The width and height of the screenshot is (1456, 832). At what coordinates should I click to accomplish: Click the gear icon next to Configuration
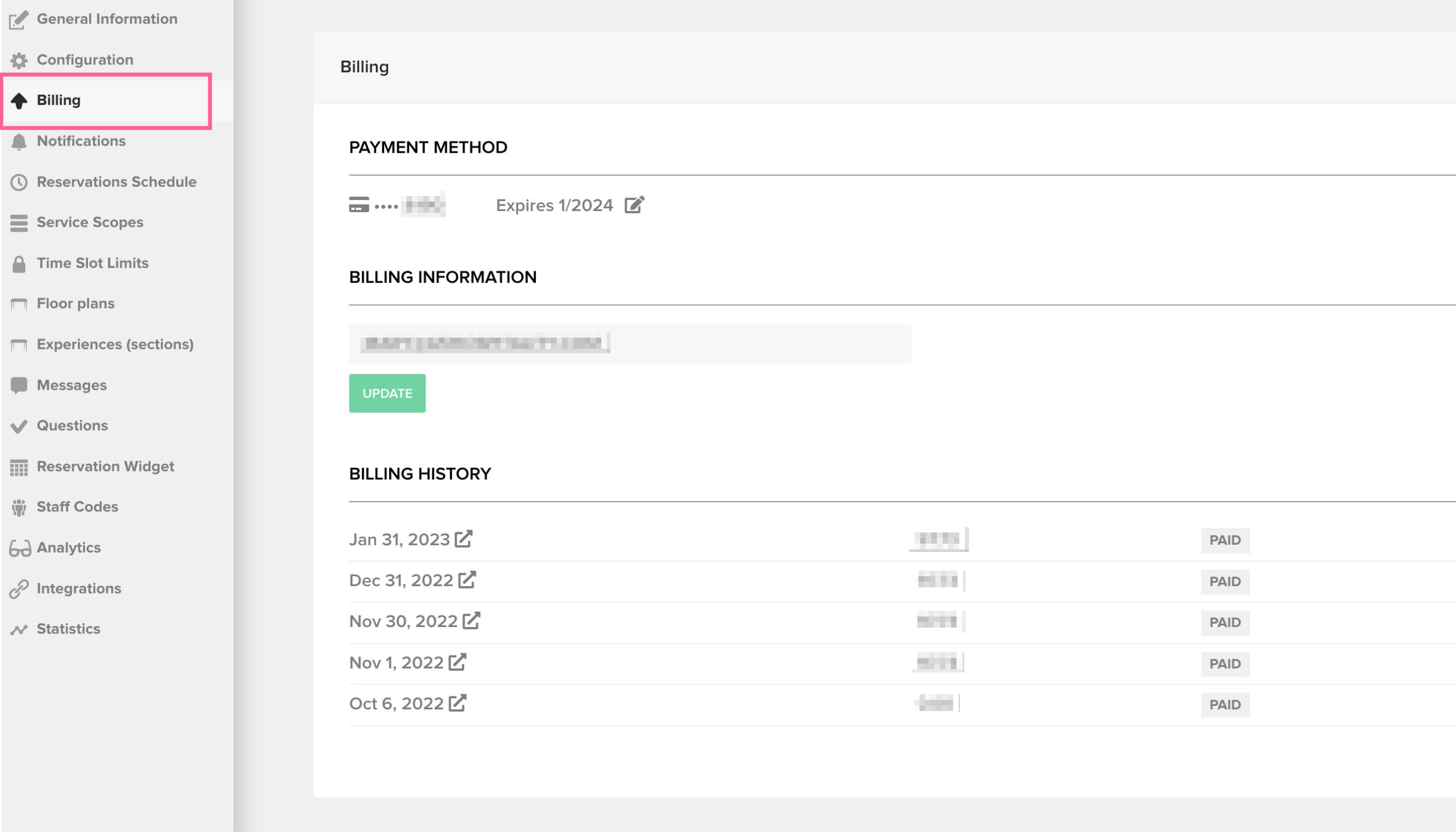[x=19, y=60]
